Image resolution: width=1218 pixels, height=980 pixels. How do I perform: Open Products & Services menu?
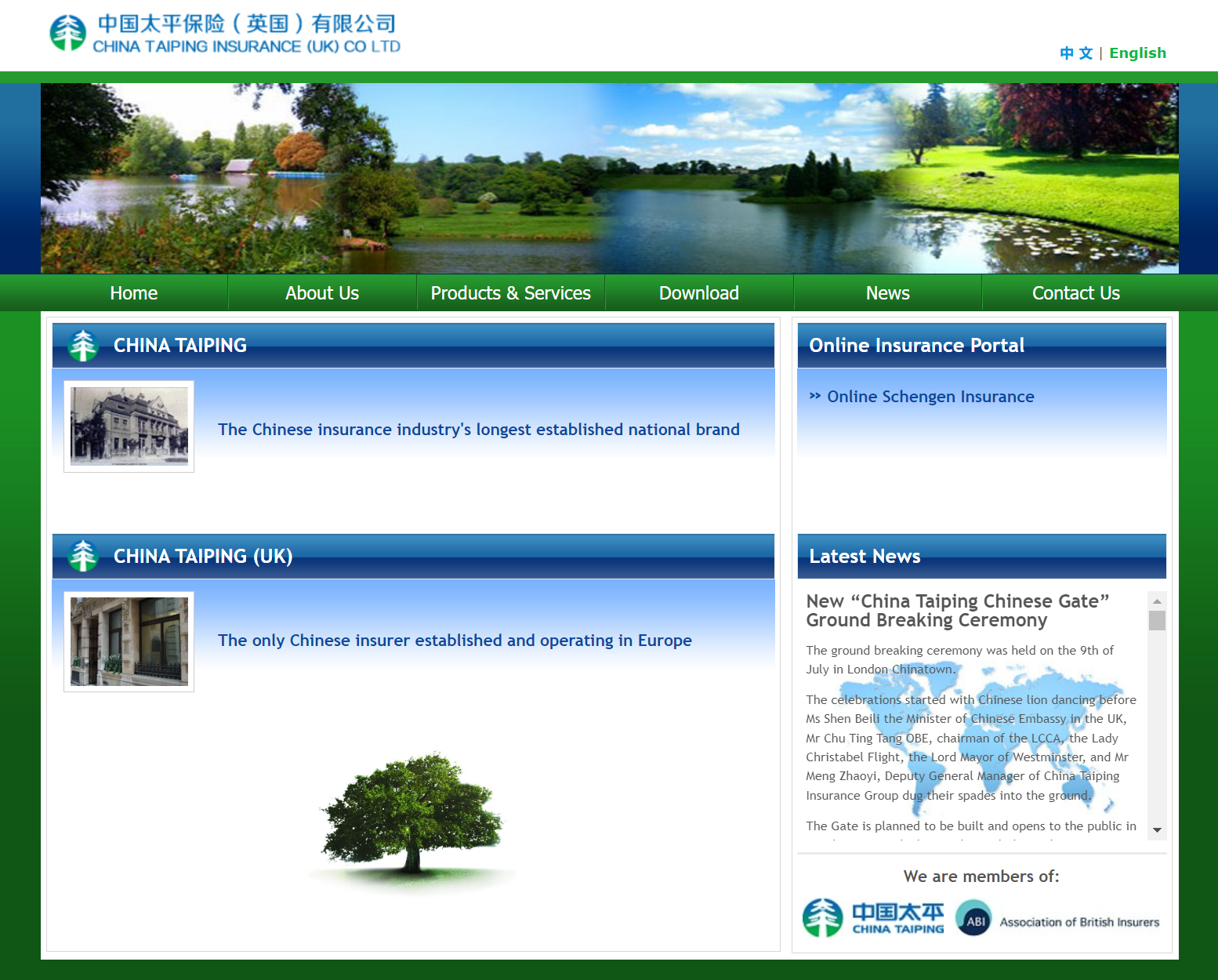(511, 293)
